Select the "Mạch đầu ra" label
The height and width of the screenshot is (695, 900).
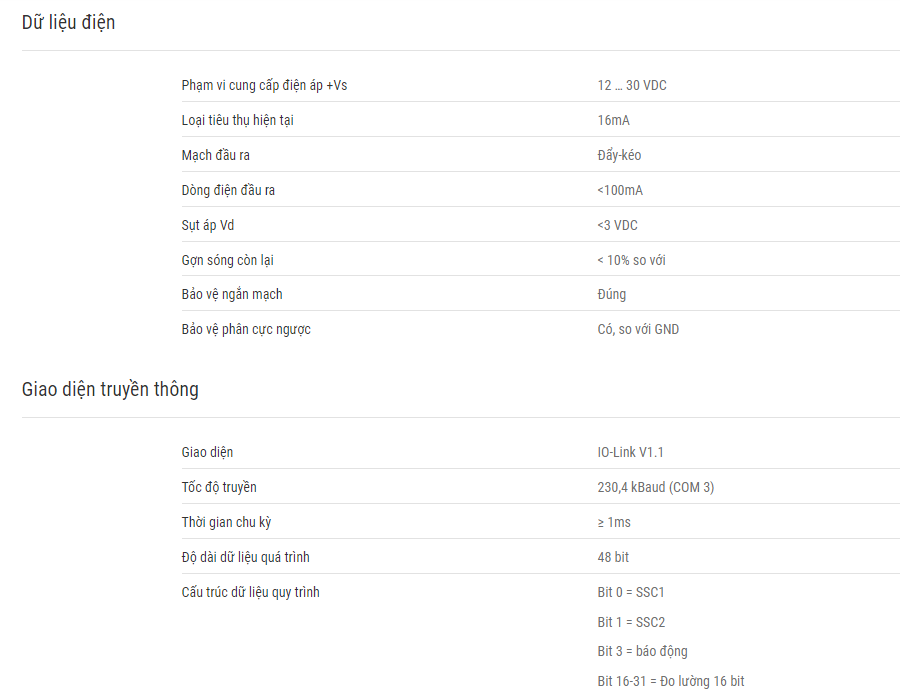(x=215, y=156)
